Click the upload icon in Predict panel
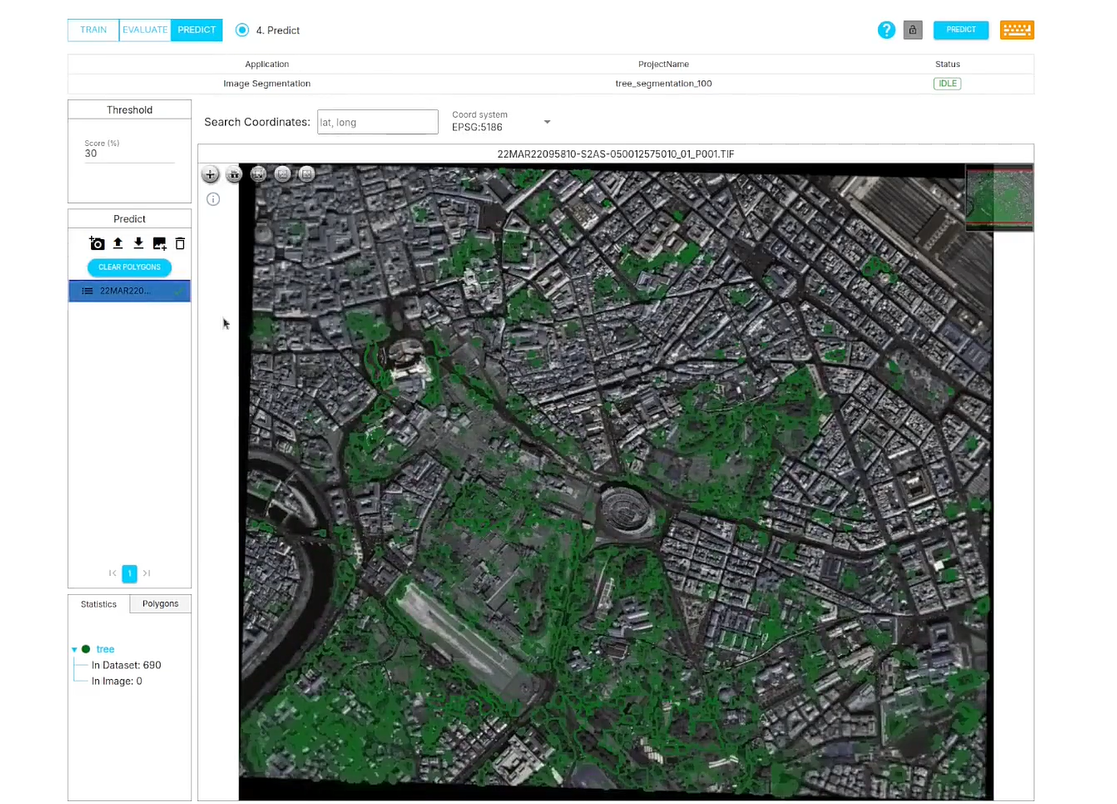 click(x=117, y=243)
